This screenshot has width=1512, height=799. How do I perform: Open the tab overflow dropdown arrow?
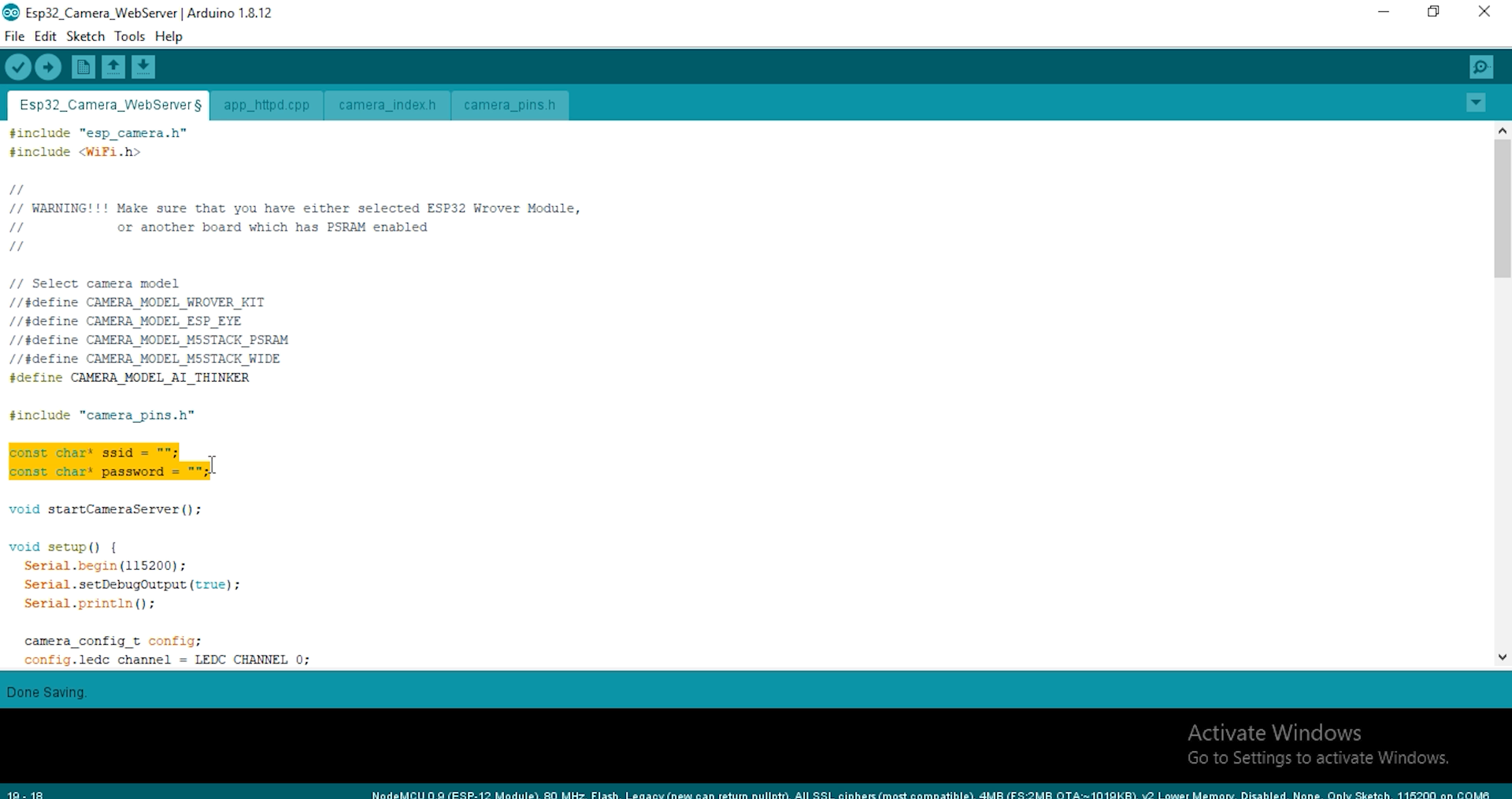coord(1477,103)
